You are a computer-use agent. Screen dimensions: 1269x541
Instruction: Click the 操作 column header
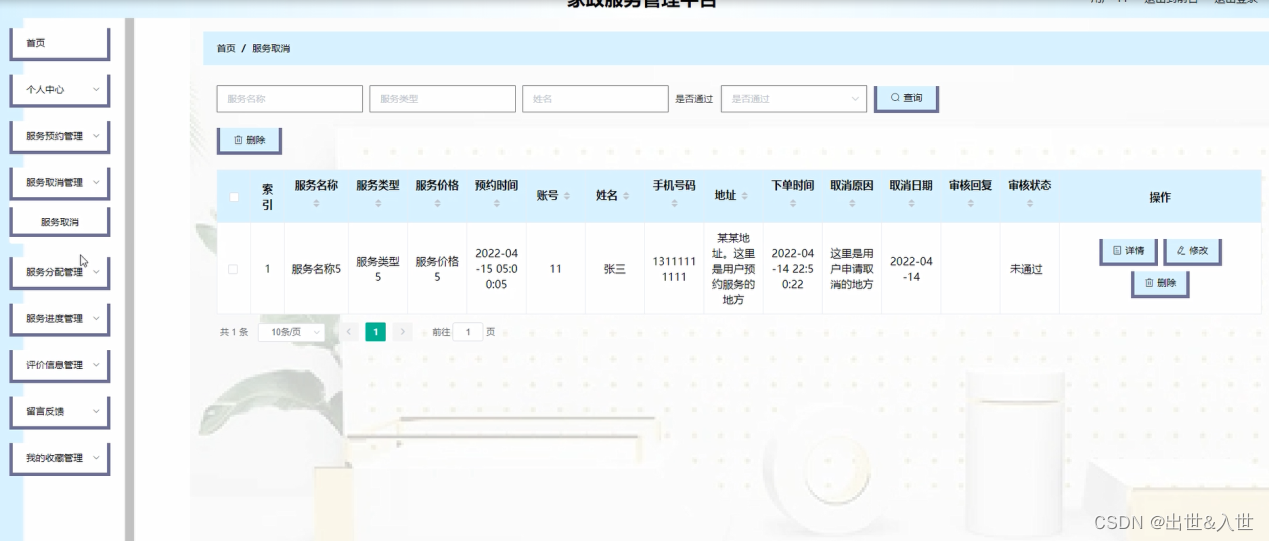[1160, 197]
